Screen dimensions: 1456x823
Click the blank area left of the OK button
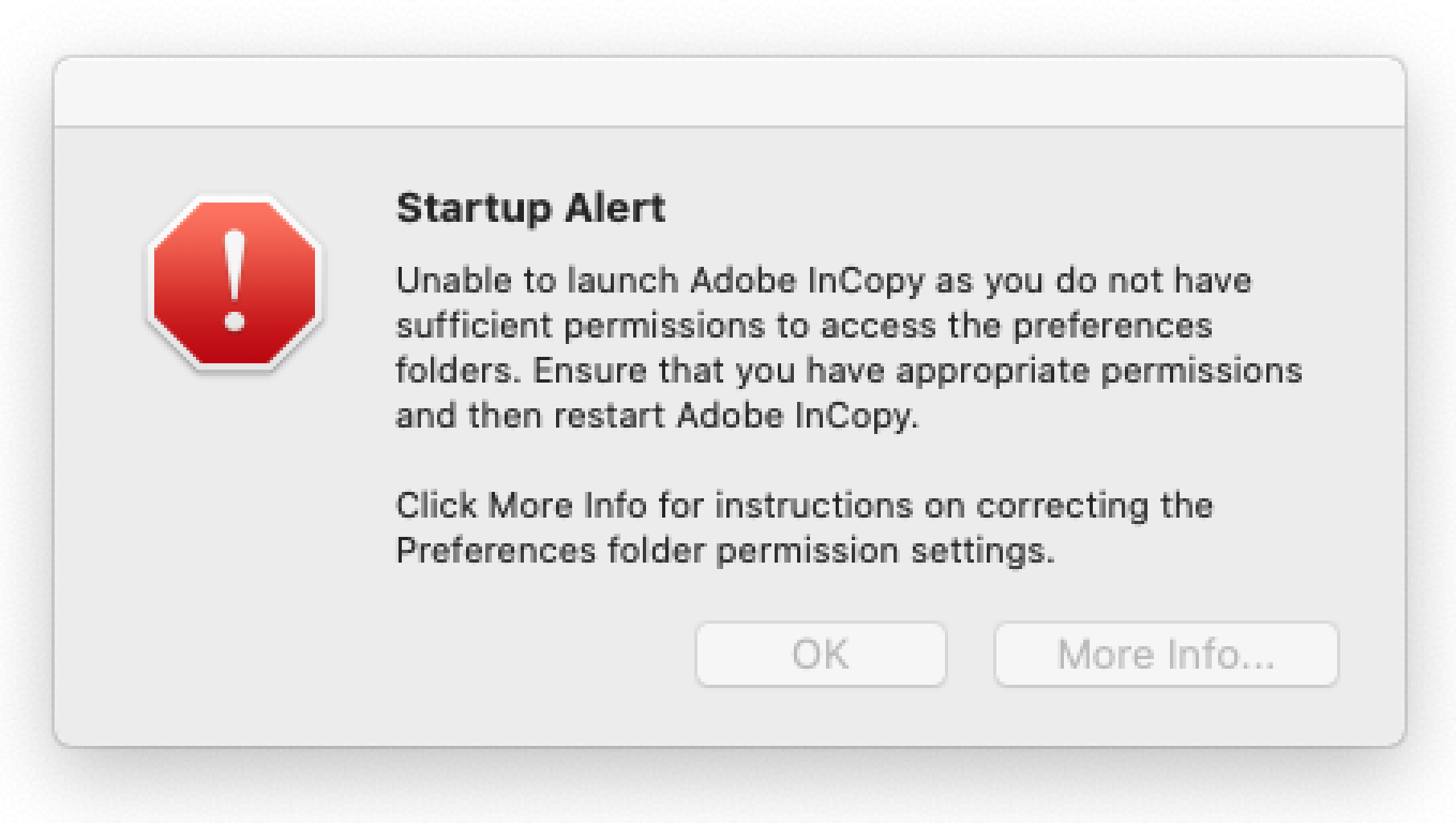coord(530,654)
